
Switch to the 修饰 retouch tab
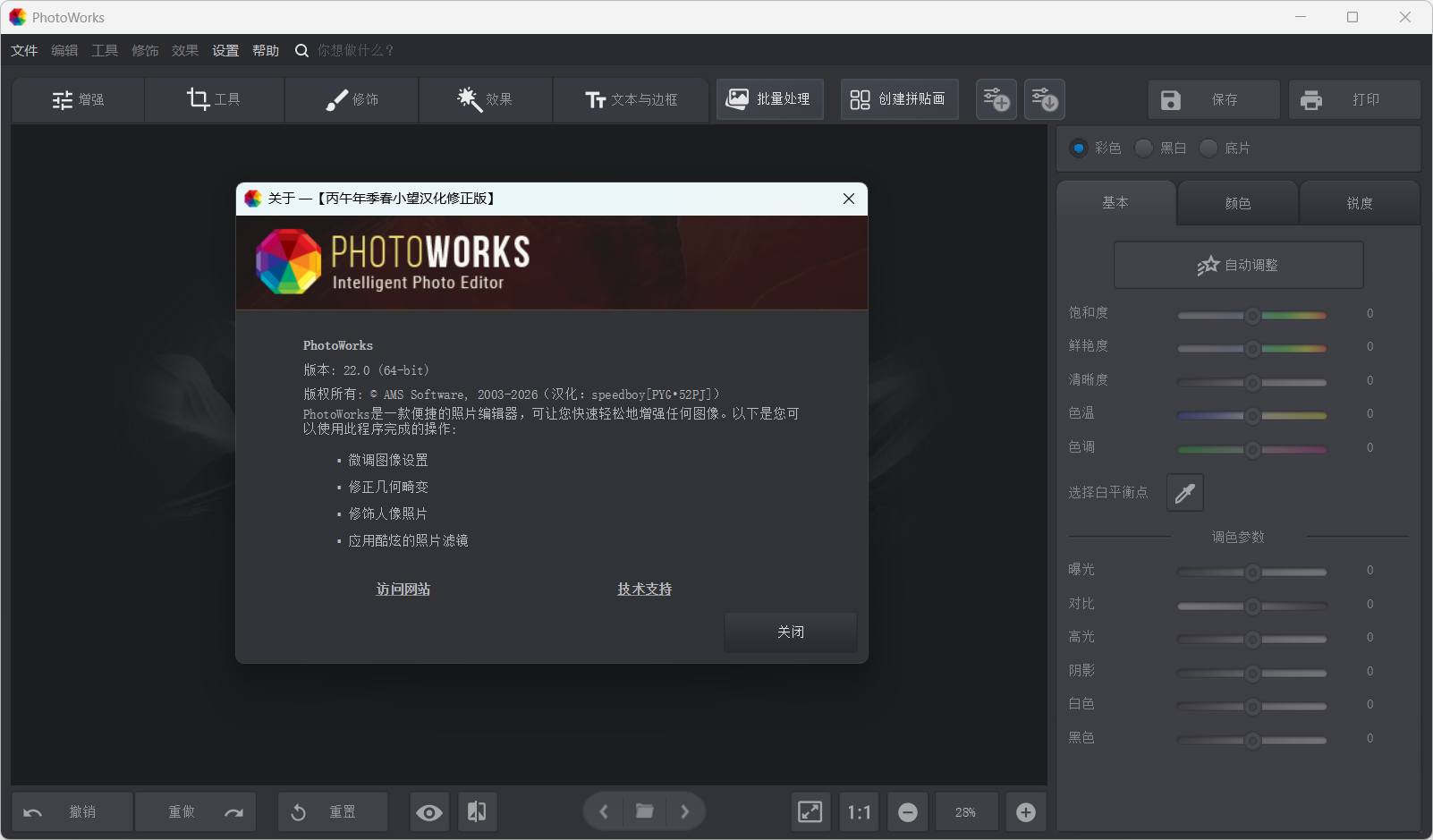pos(352,99)
